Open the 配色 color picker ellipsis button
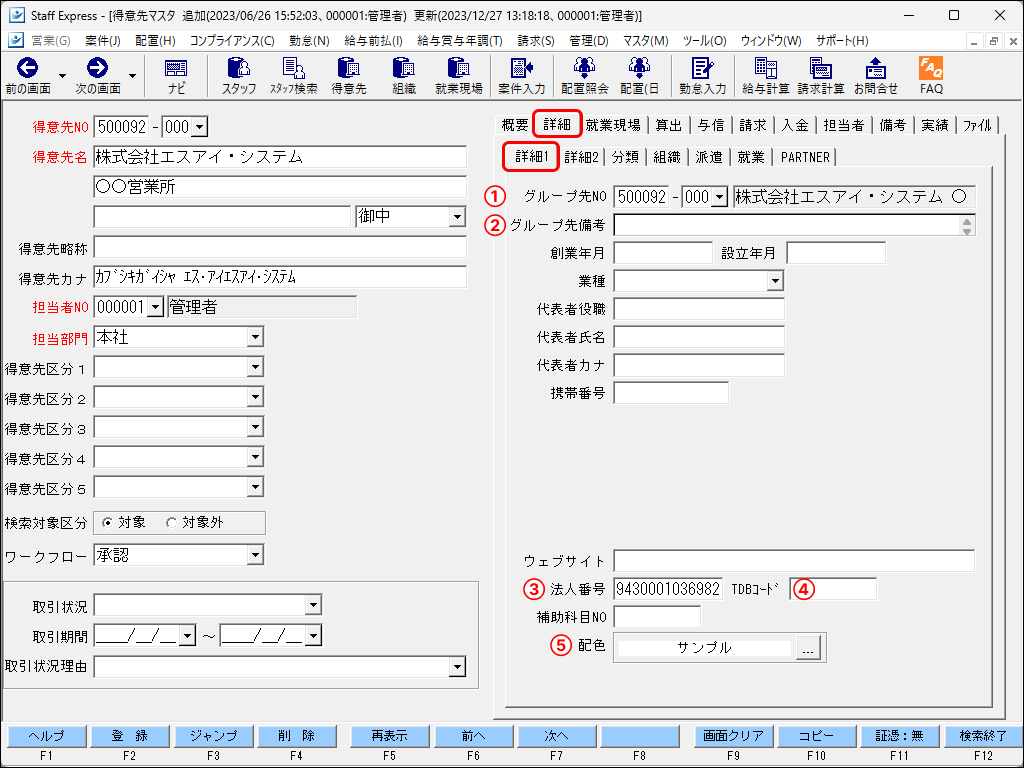This screenshot has height=768, width=1024. [x=809, y=648]
